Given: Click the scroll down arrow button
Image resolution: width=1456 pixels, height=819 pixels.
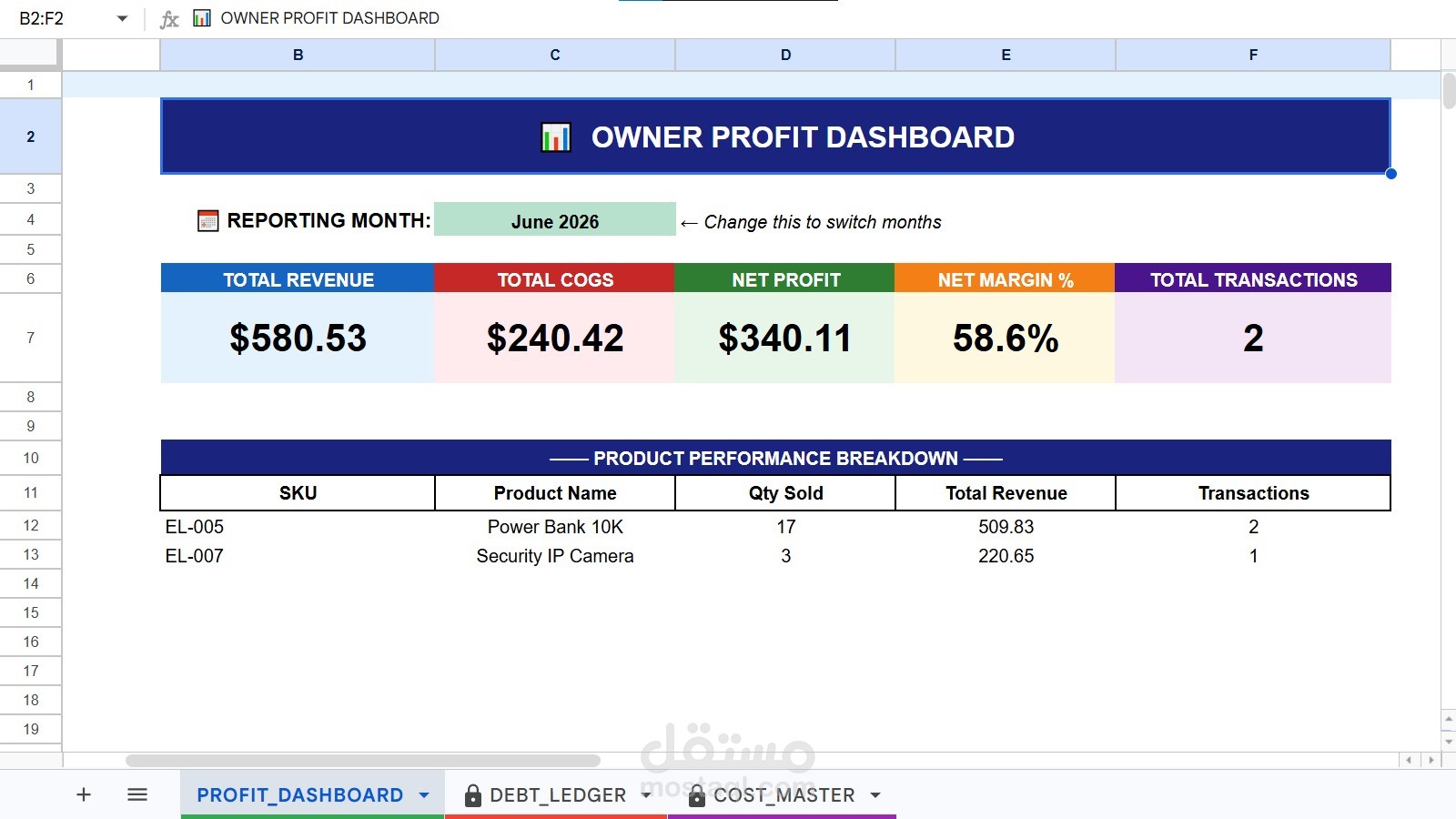Looking at the screenshot, I should tap(1449, 742).
